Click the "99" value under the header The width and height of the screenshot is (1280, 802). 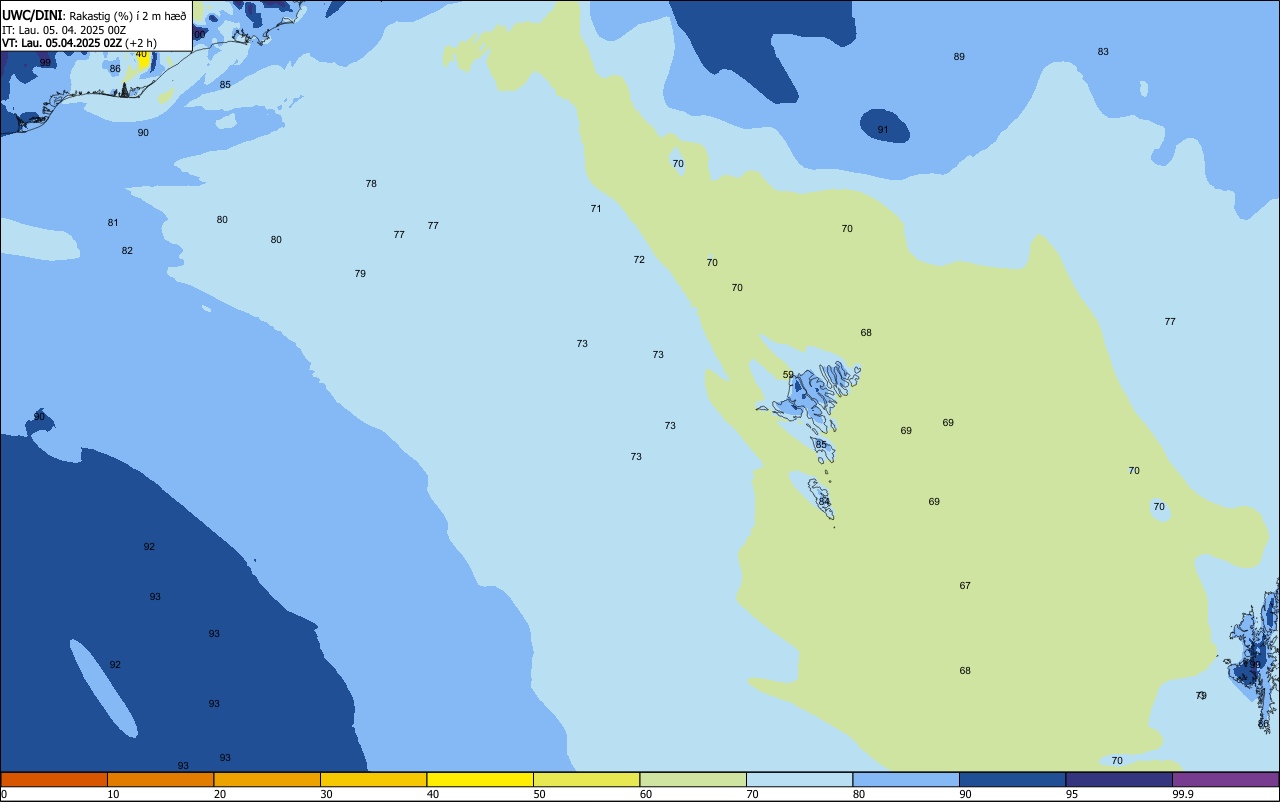[x=45, y=63]
